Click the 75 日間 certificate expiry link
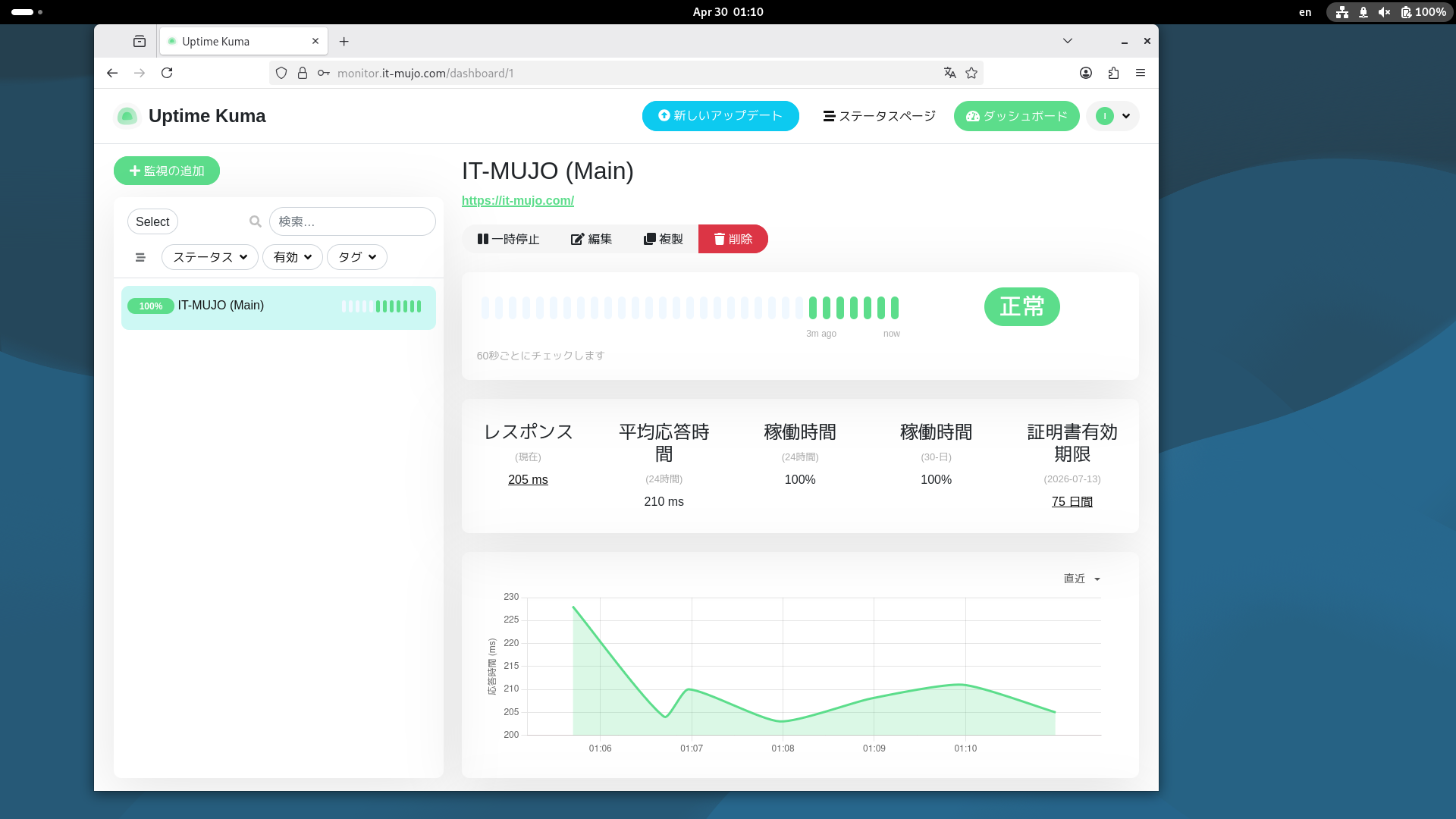The width and height of the screenshot is (1456, 819). click(x=1072, y=501)
